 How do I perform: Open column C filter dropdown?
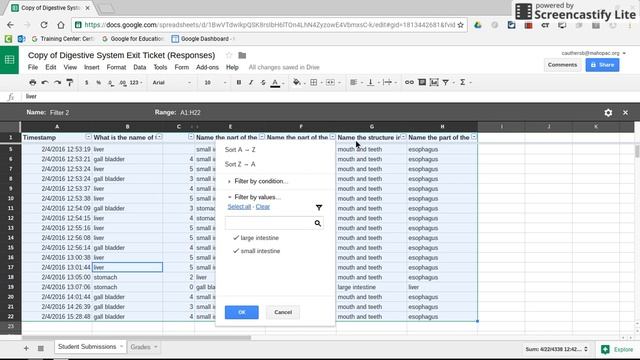(x=191, y=137)
